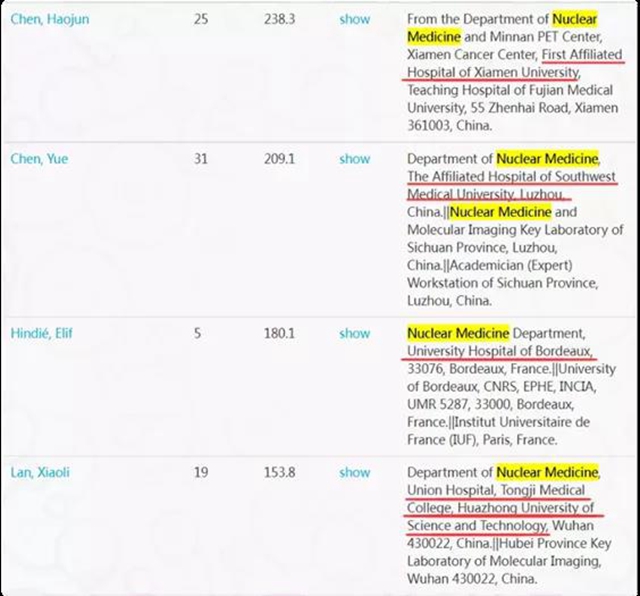The width and height of the screenshot is (640, 596).
Task: Click the count 5 for Hindié, Elif
Action: coord(198,333)
